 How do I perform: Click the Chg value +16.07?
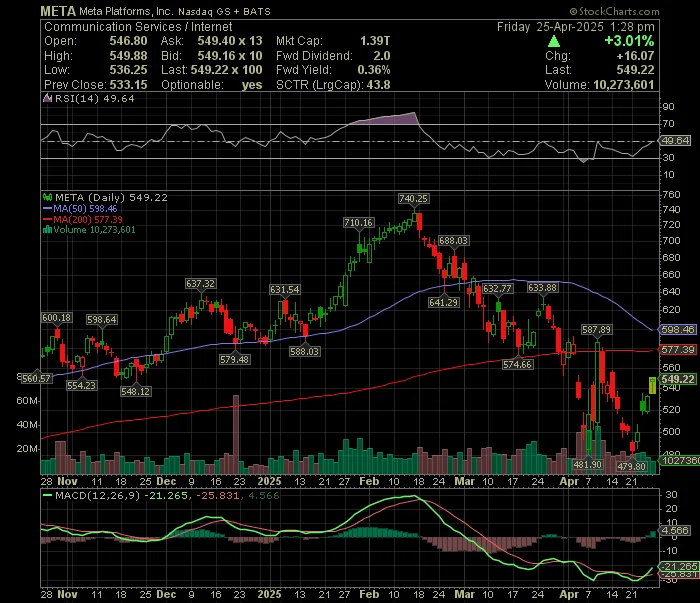635,56
